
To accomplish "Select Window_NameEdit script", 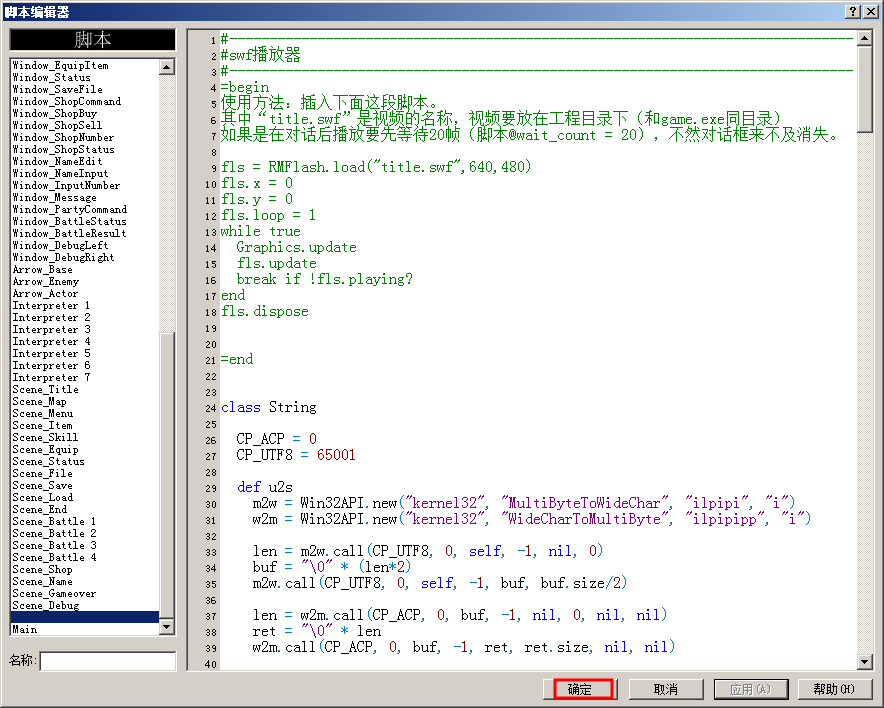I will pos(57,161).
